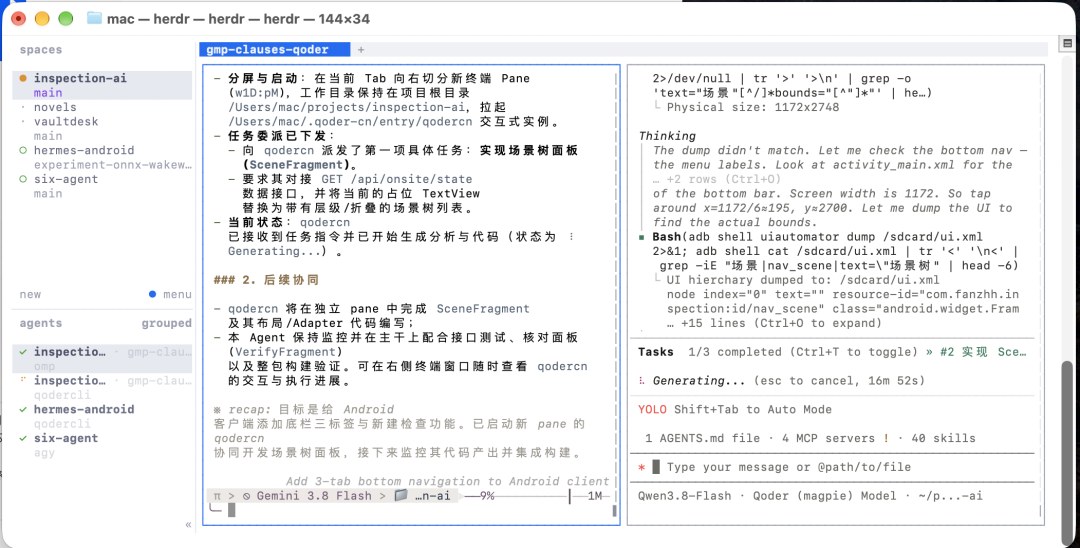Toggle grouped view for agents
Image resolution: width=1080 pixels, height=548 pixels.
[x=166, y=323]
